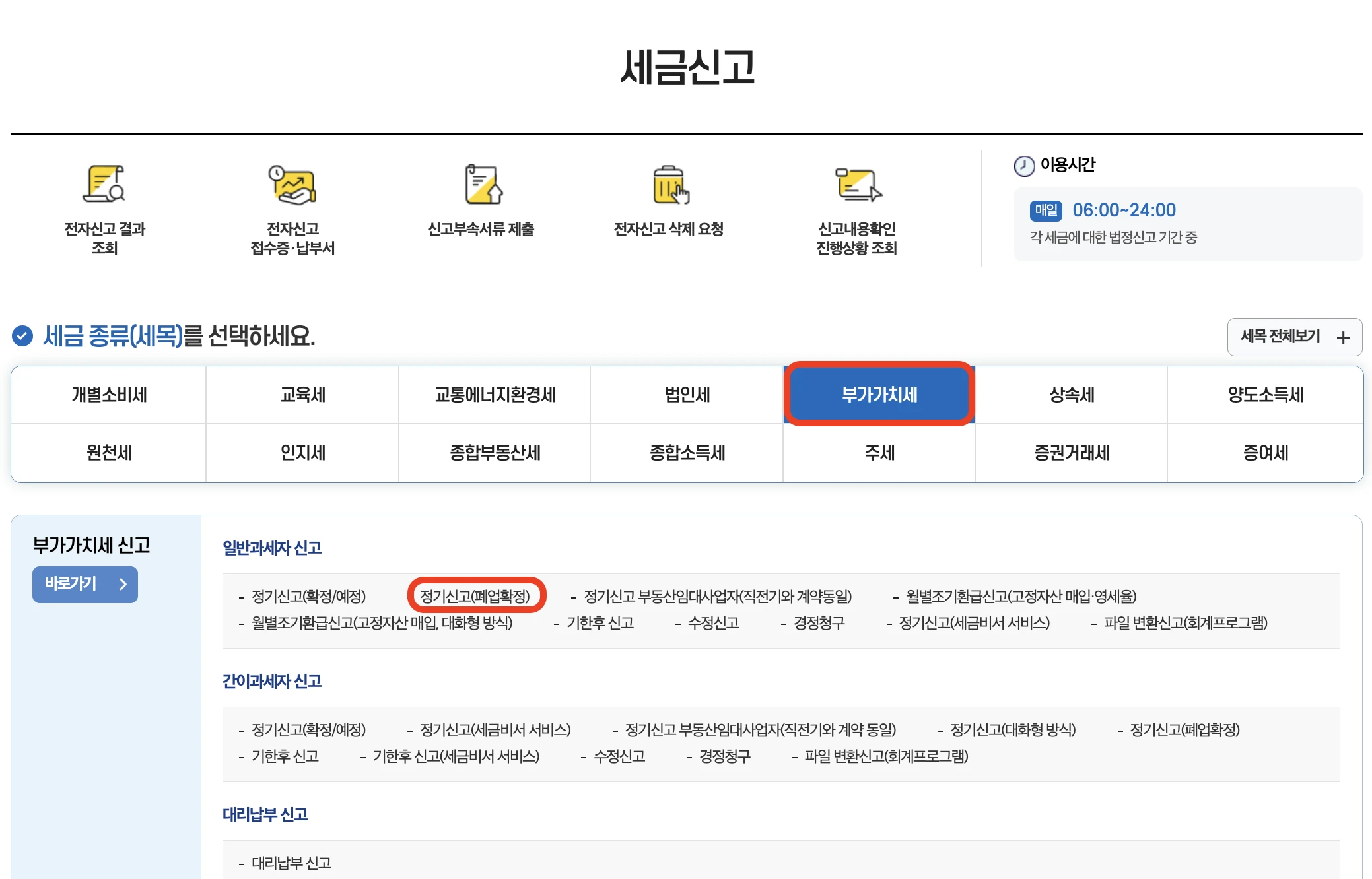The image size is (1372, 879).
Task: Expand 세목 전체보기 with the plus button
Action: (x=1342, y=338)
